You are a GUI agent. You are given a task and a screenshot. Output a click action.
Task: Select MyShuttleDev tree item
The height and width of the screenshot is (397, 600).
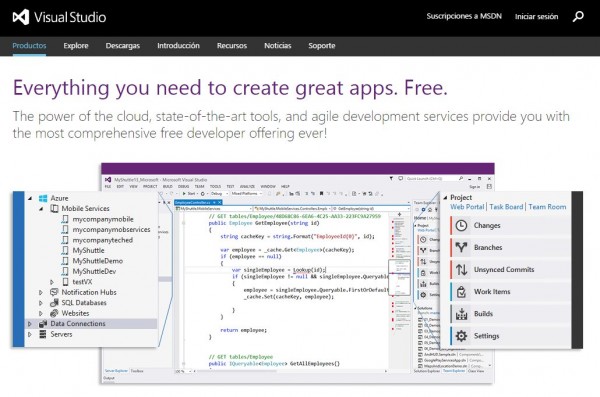click(x=94, y=271)
